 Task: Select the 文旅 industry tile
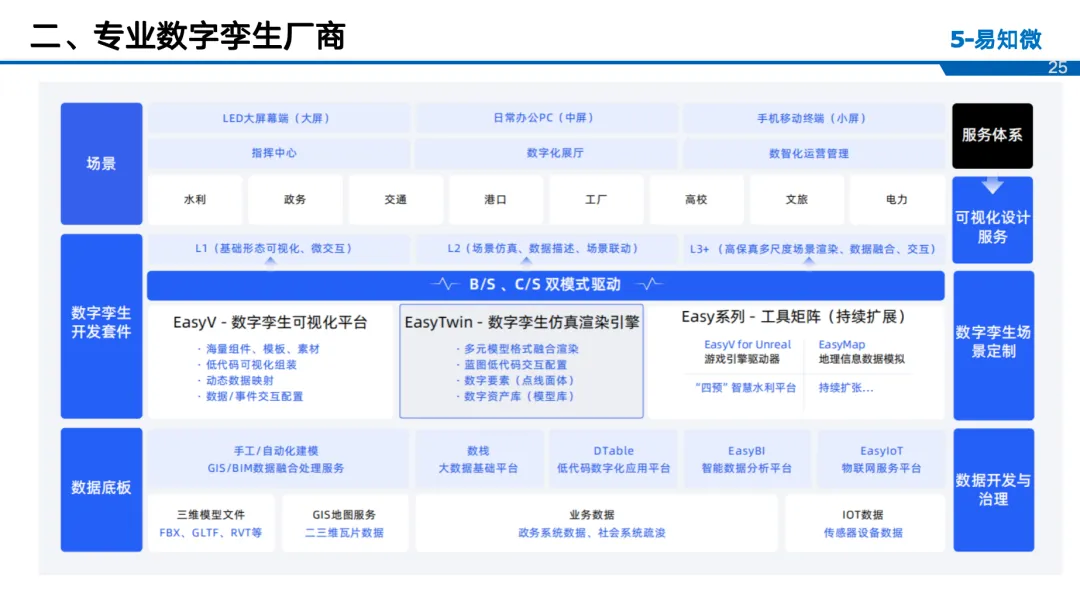point(796,200)
